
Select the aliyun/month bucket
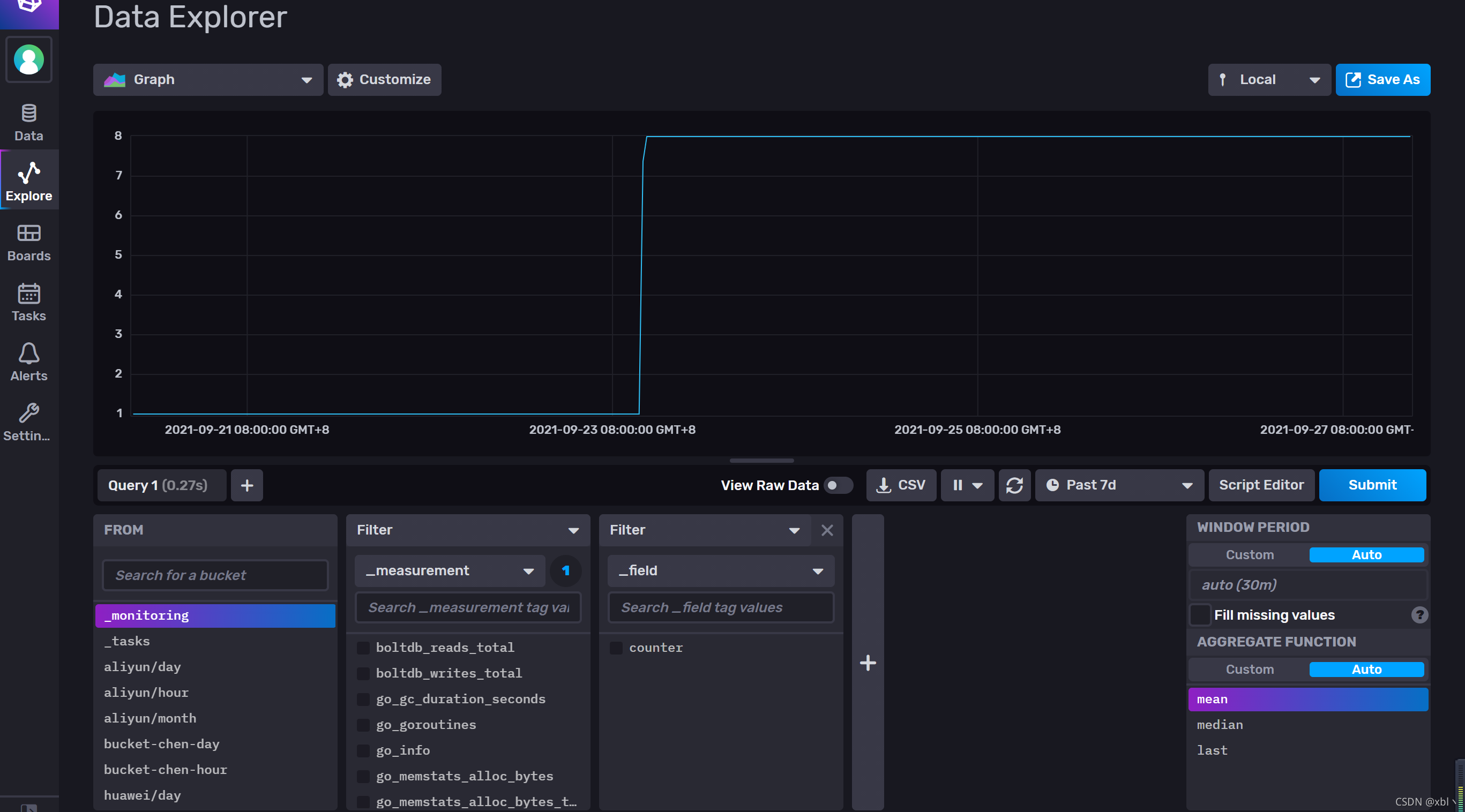(x=215, y=718)
